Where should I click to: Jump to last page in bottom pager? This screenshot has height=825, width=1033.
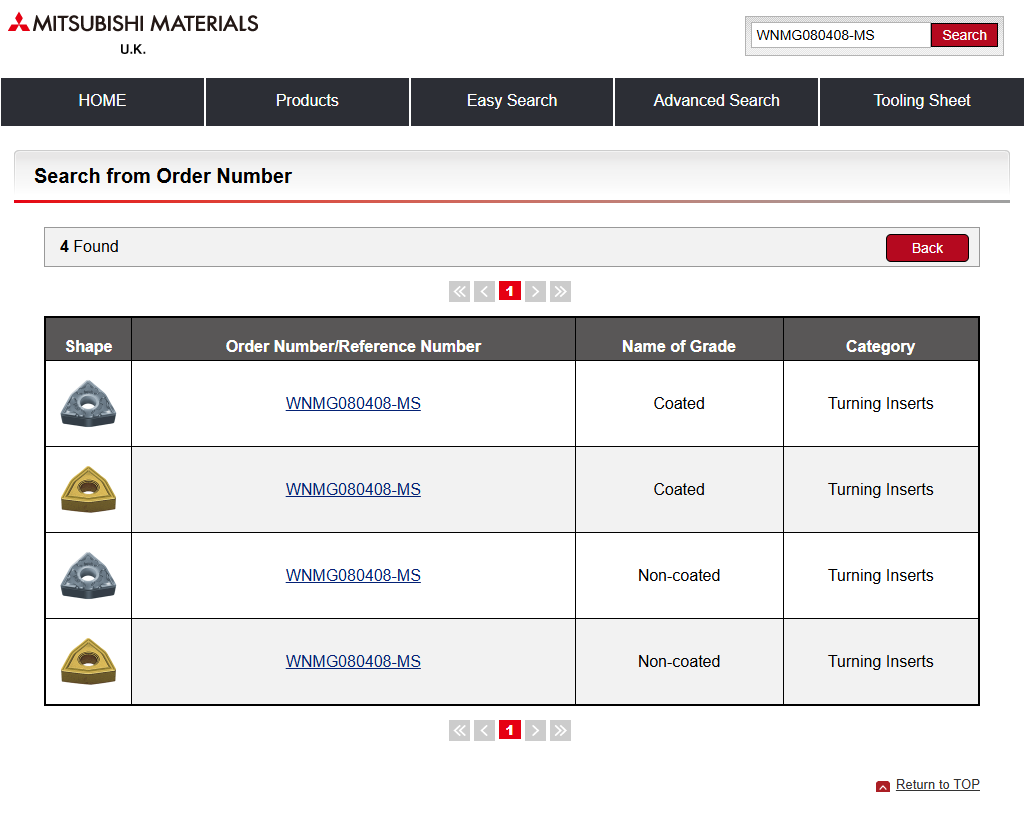561,730
